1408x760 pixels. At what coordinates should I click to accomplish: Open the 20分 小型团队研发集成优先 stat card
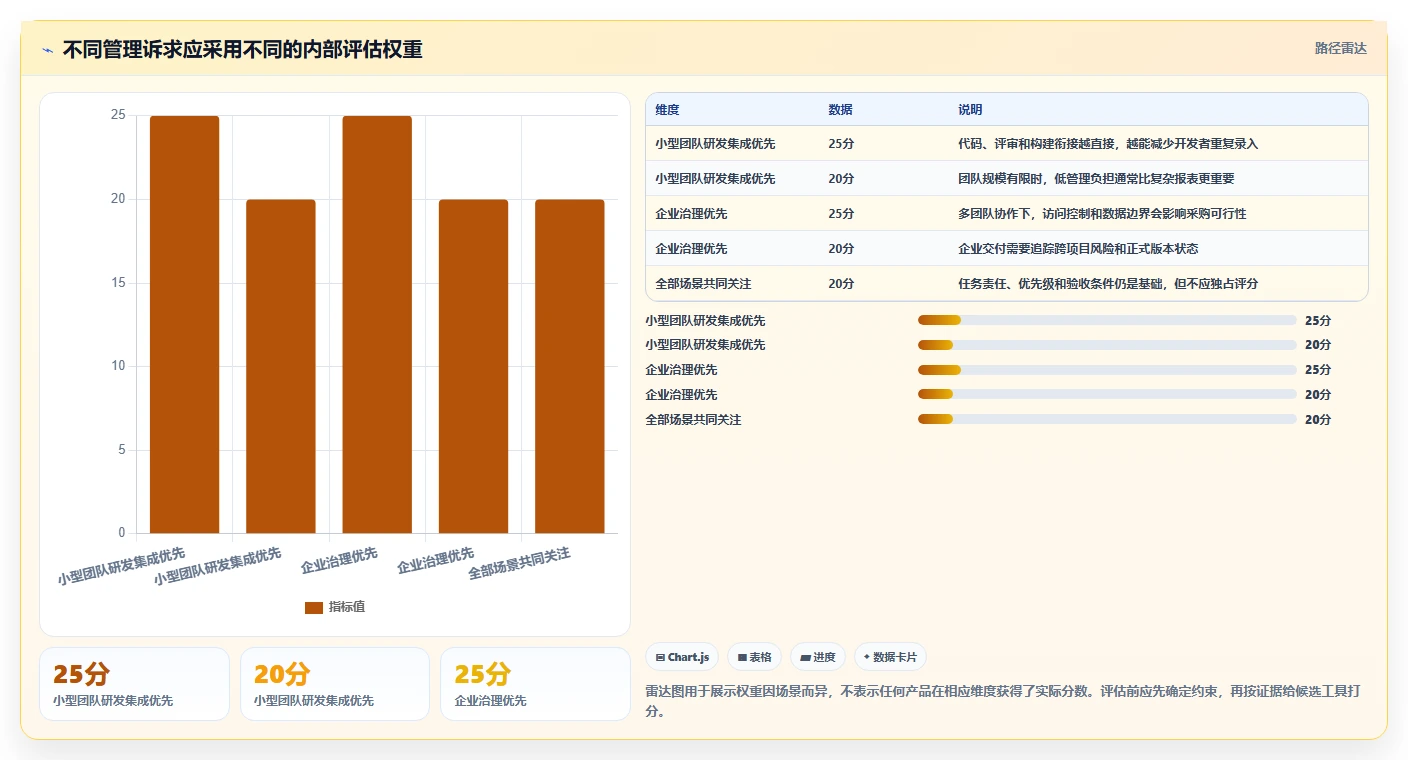click(335, 684)
